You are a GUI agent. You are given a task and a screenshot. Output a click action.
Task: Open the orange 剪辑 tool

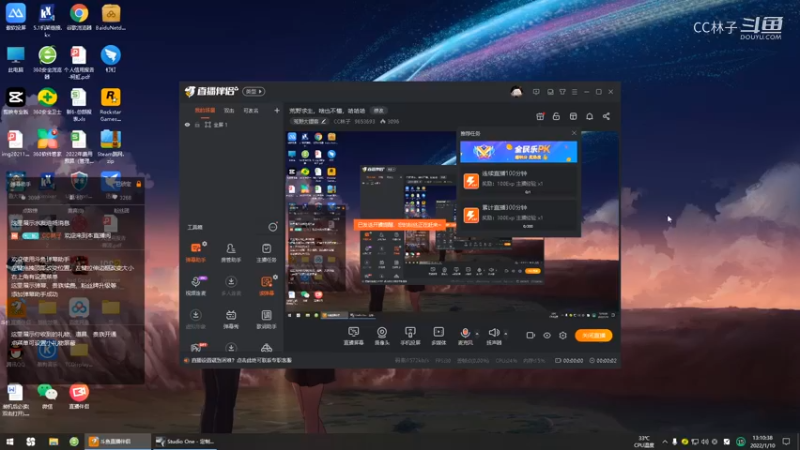266,286
